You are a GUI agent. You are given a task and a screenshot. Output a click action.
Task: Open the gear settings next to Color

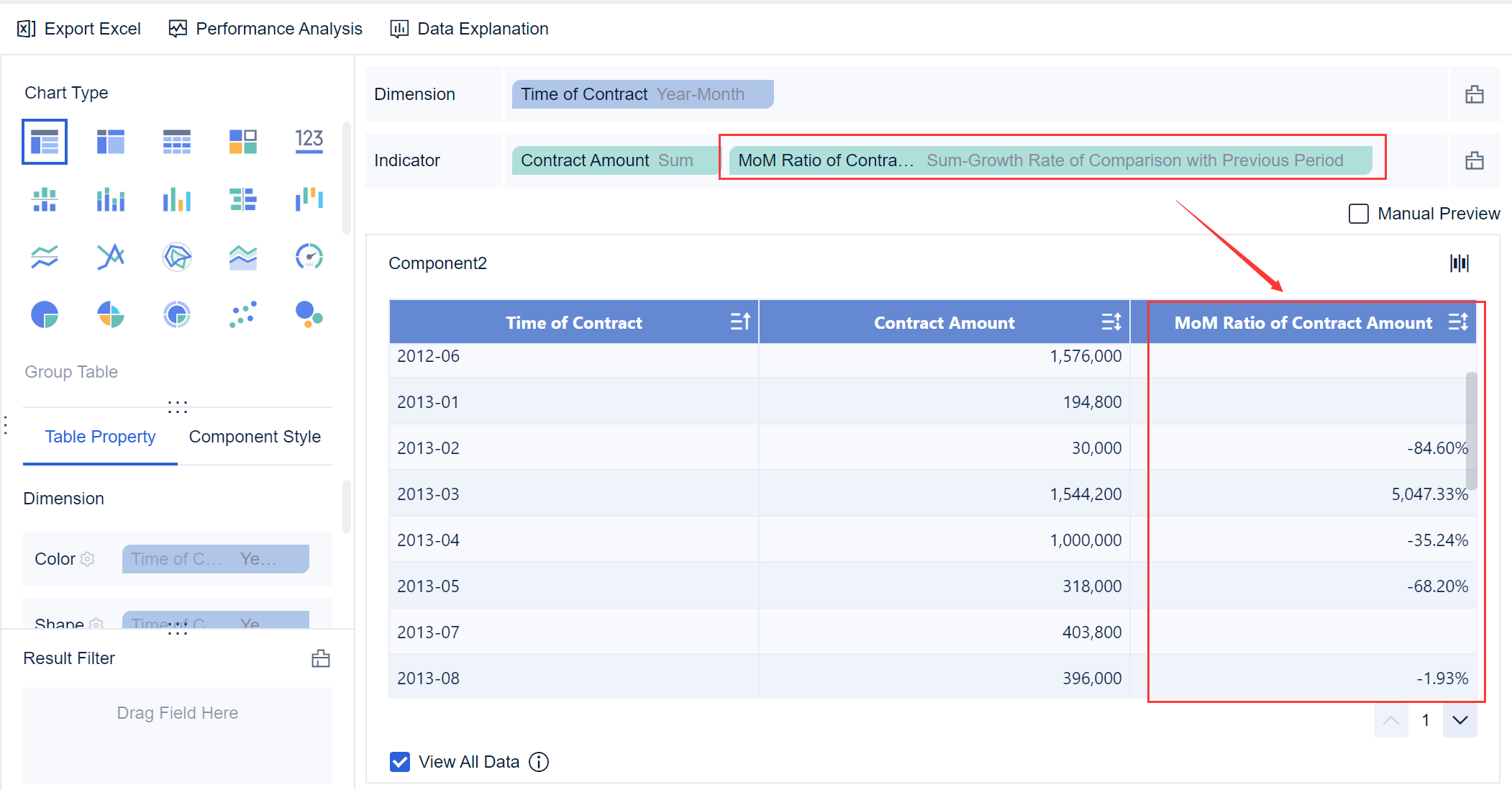point(88,559)
